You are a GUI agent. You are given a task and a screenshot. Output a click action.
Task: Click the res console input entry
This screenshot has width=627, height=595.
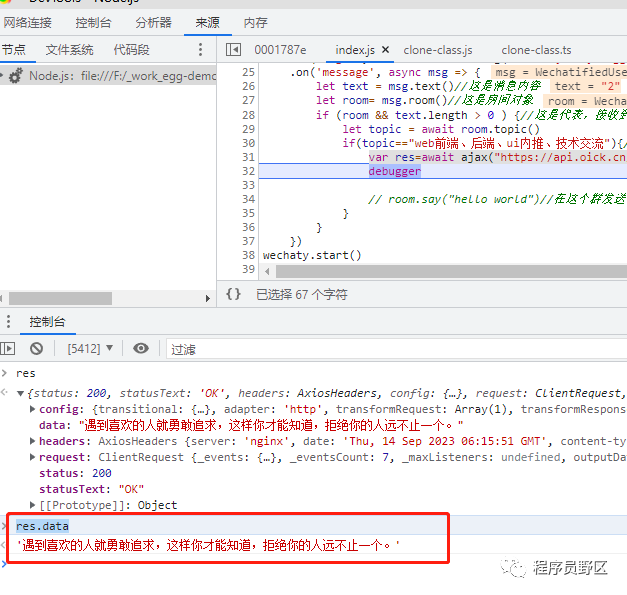point(26,373)
